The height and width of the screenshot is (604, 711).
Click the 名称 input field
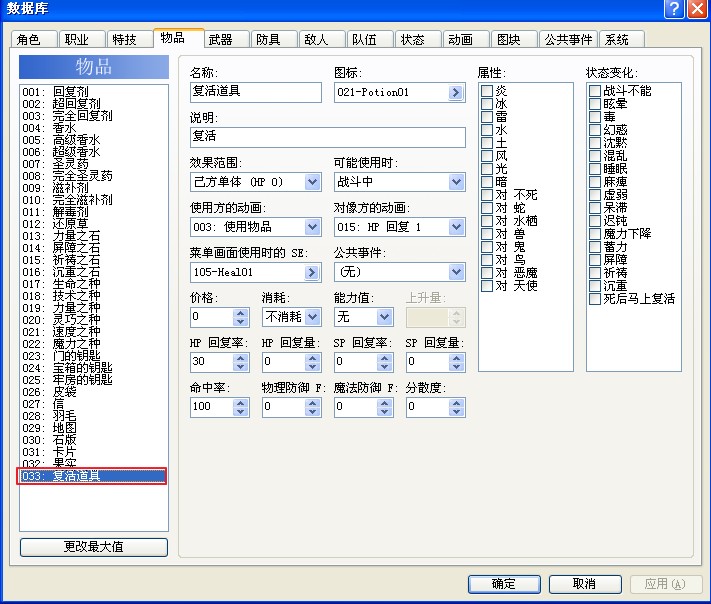click(x=256, y=92)
